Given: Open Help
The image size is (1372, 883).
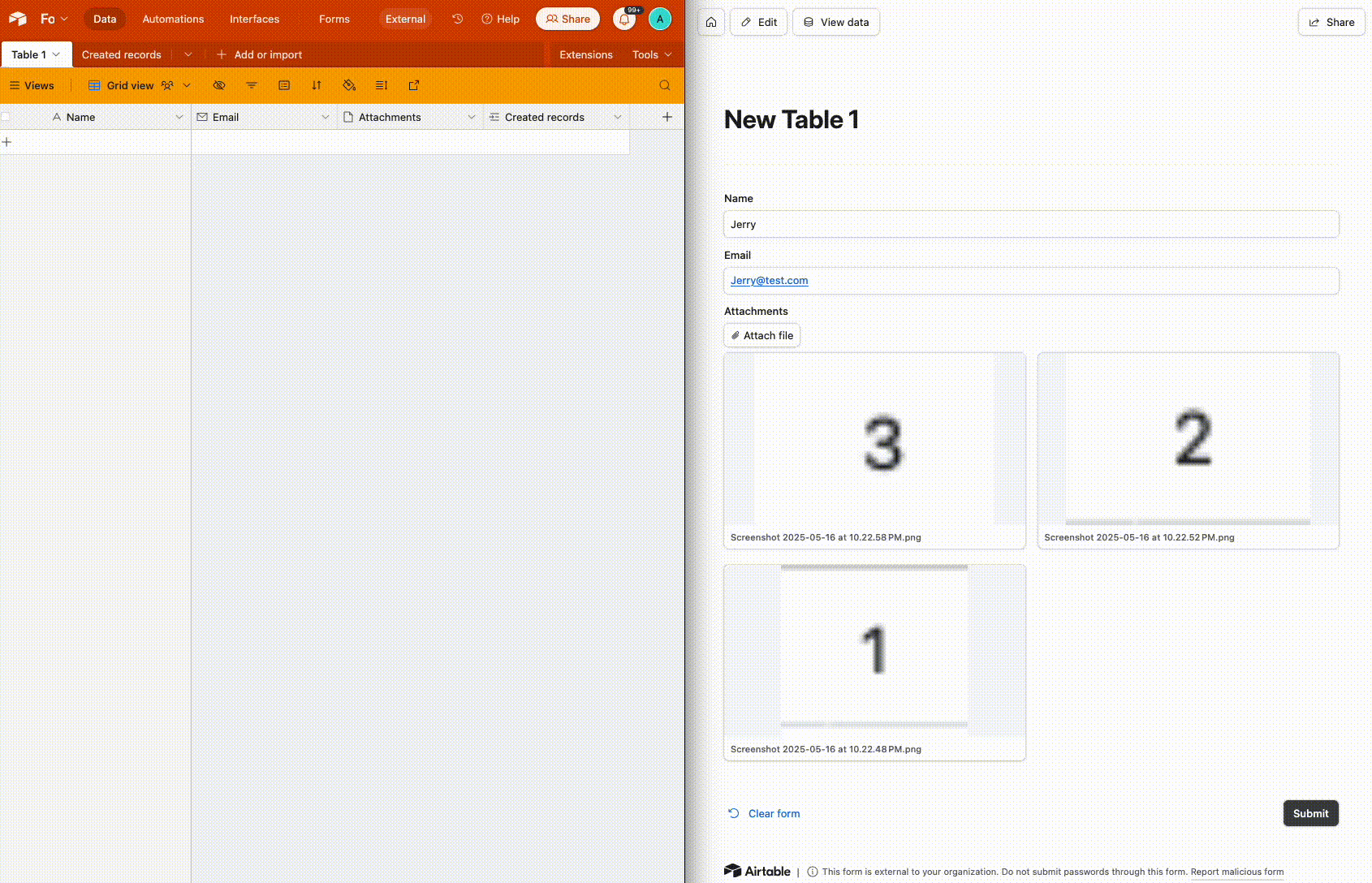Looking at the screenshot, I should pos(500,19).
